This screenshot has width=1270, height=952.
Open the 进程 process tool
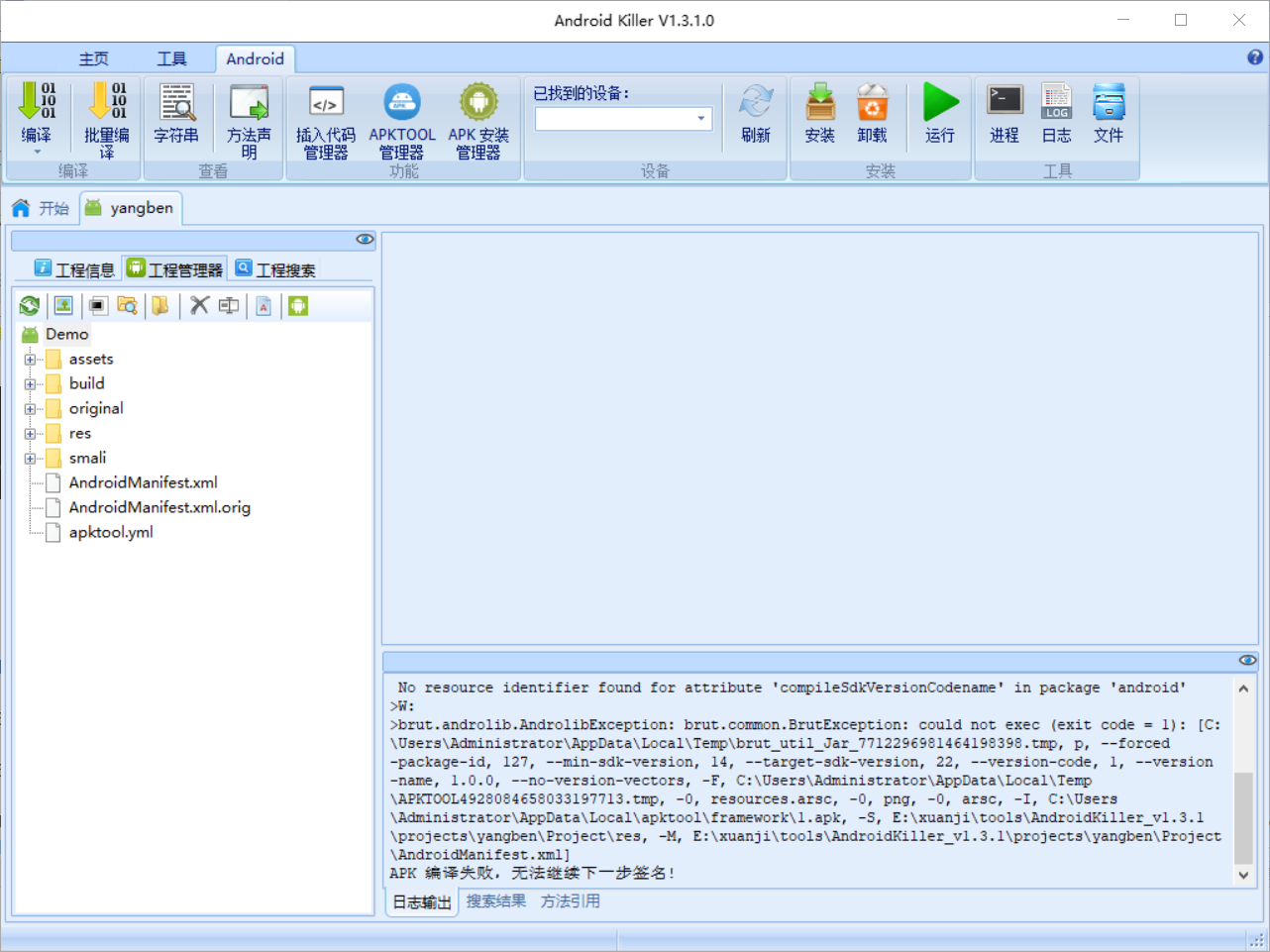pos(1005,113)
